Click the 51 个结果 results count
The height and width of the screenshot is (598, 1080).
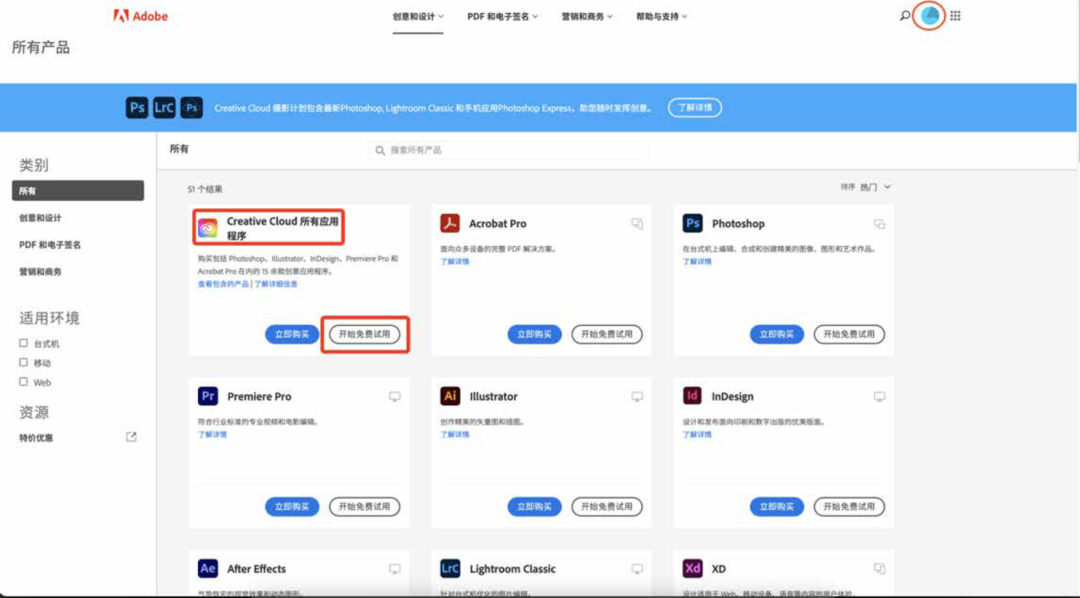(x=205, y=189)
